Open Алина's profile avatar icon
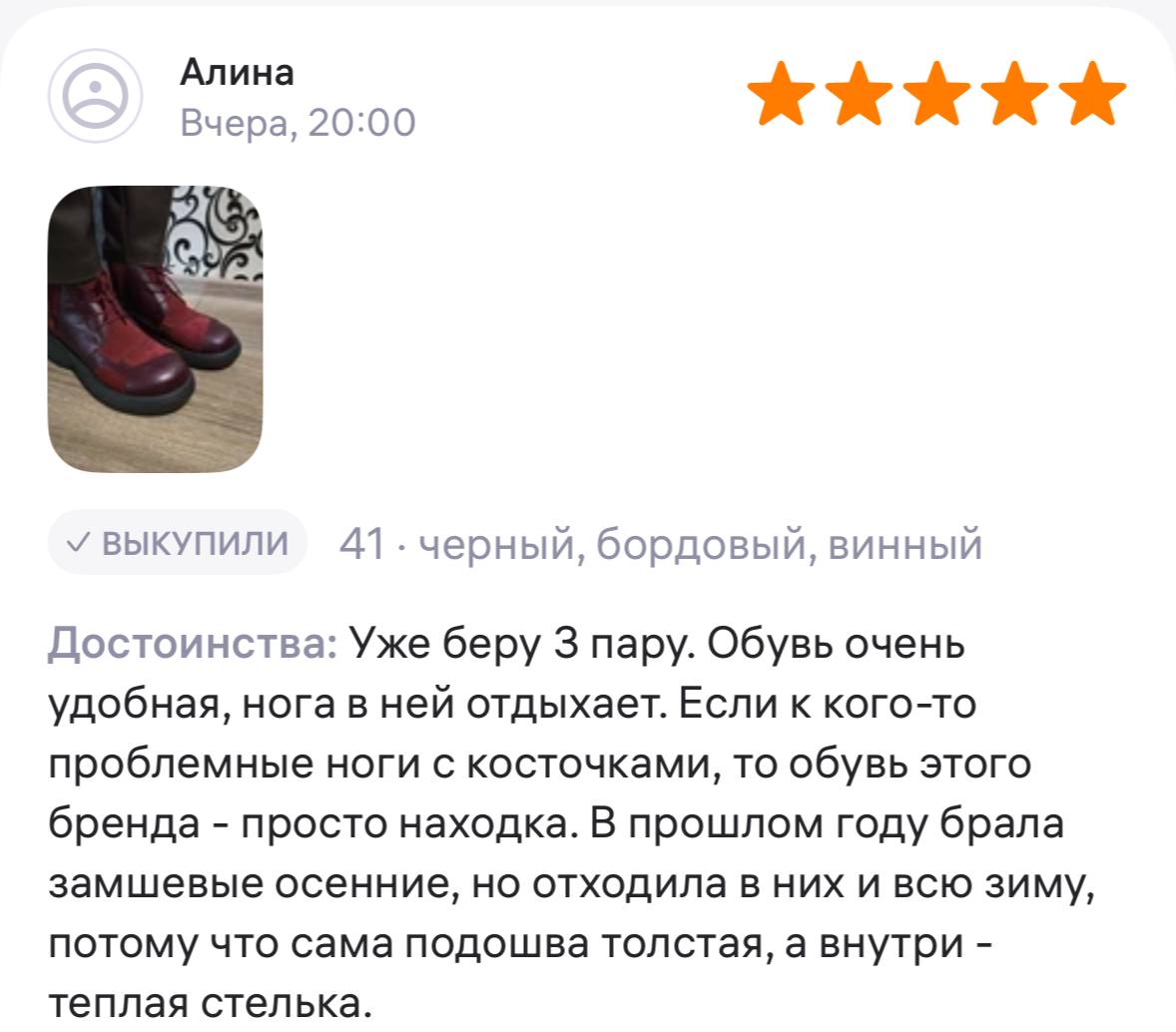 click(95, 96)
